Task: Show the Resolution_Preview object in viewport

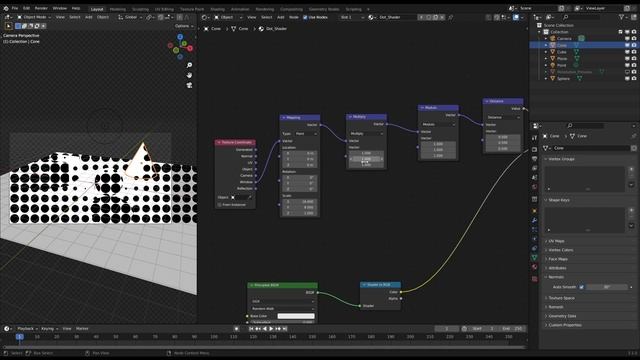Action: tap(627, 72)
